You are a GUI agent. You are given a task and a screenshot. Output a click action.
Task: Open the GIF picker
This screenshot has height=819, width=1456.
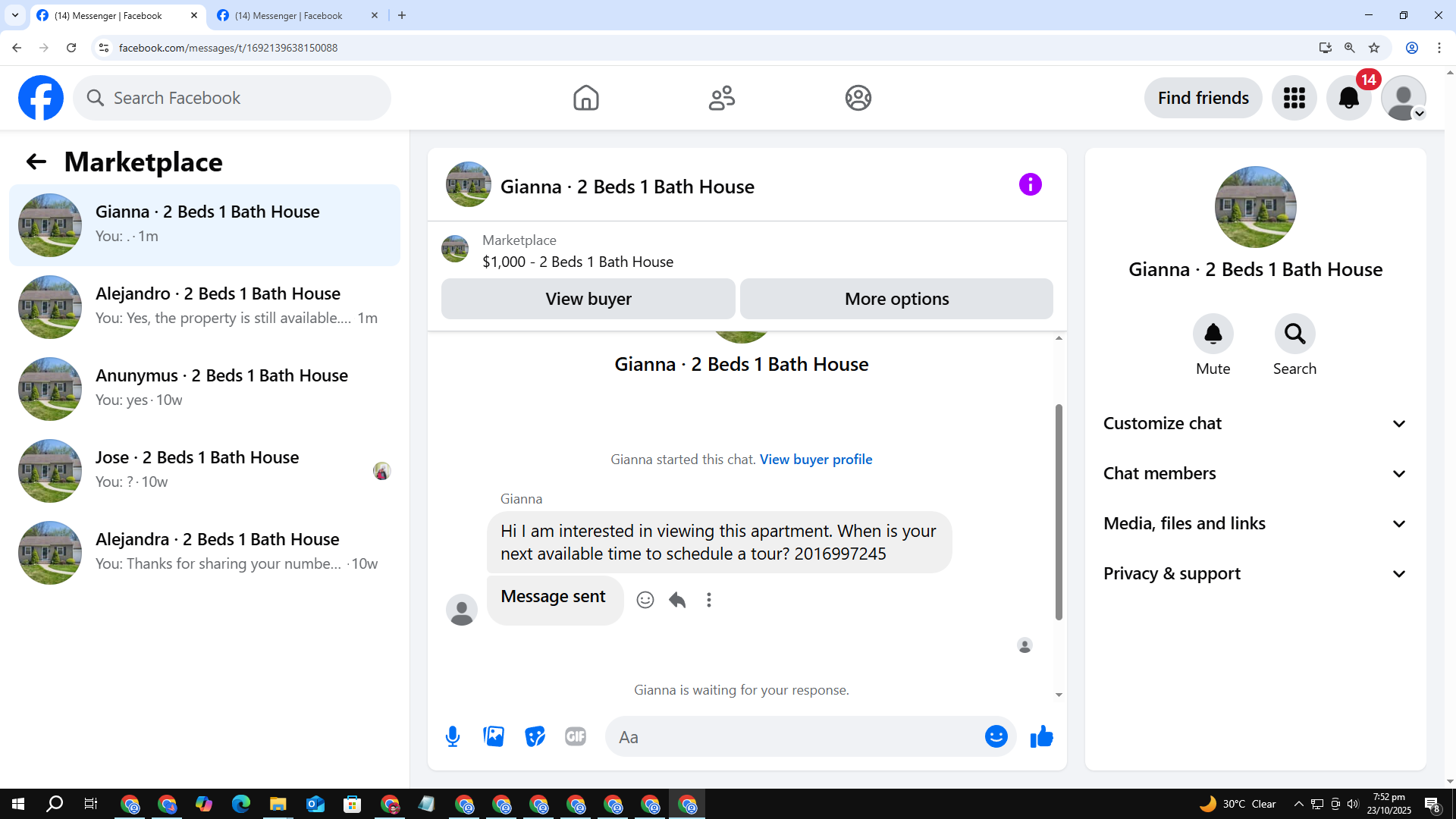pyautogui.click(x=576, y=736)
